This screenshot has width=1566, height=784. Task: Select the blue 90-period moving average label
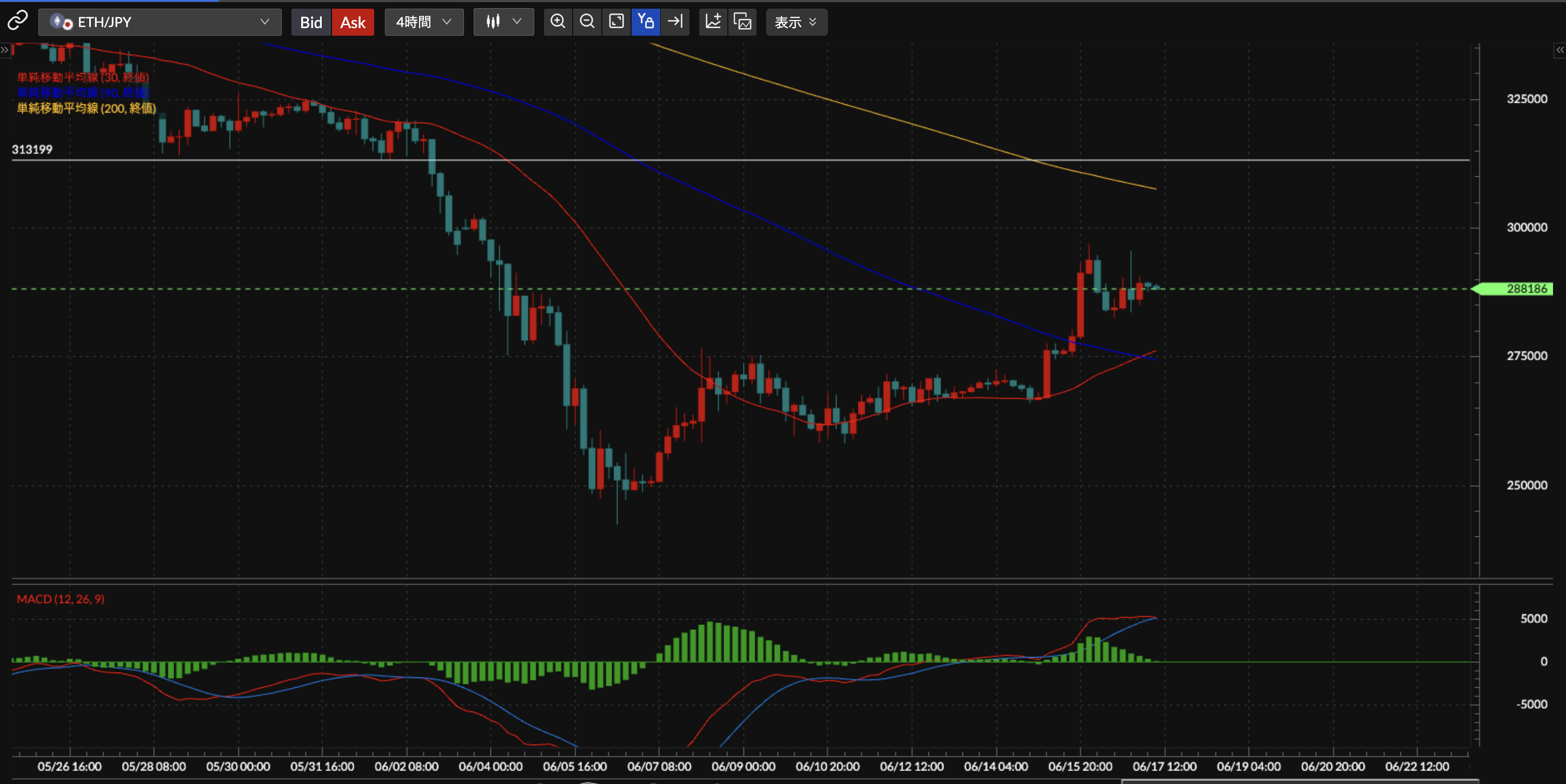(83, 92)
